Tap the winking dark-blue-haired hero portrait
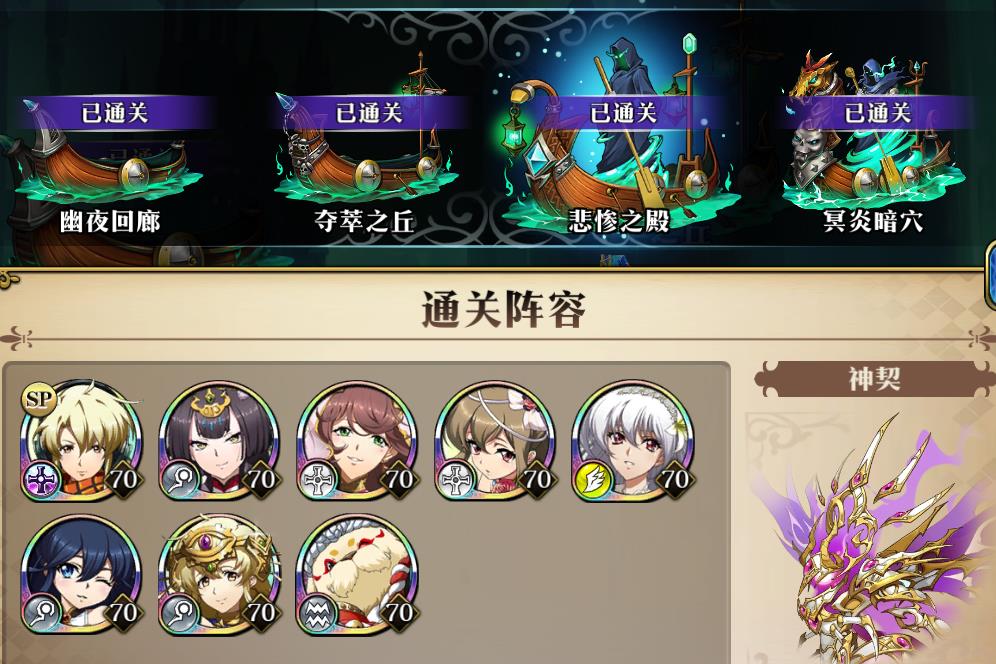Screen dimensions: 996x664 (81, 574)
